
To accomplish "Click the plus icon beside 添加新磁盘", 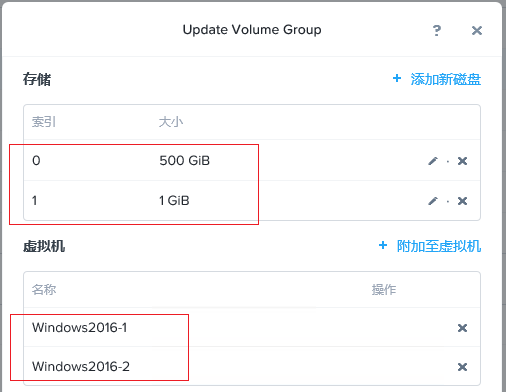I will [397, 78].
